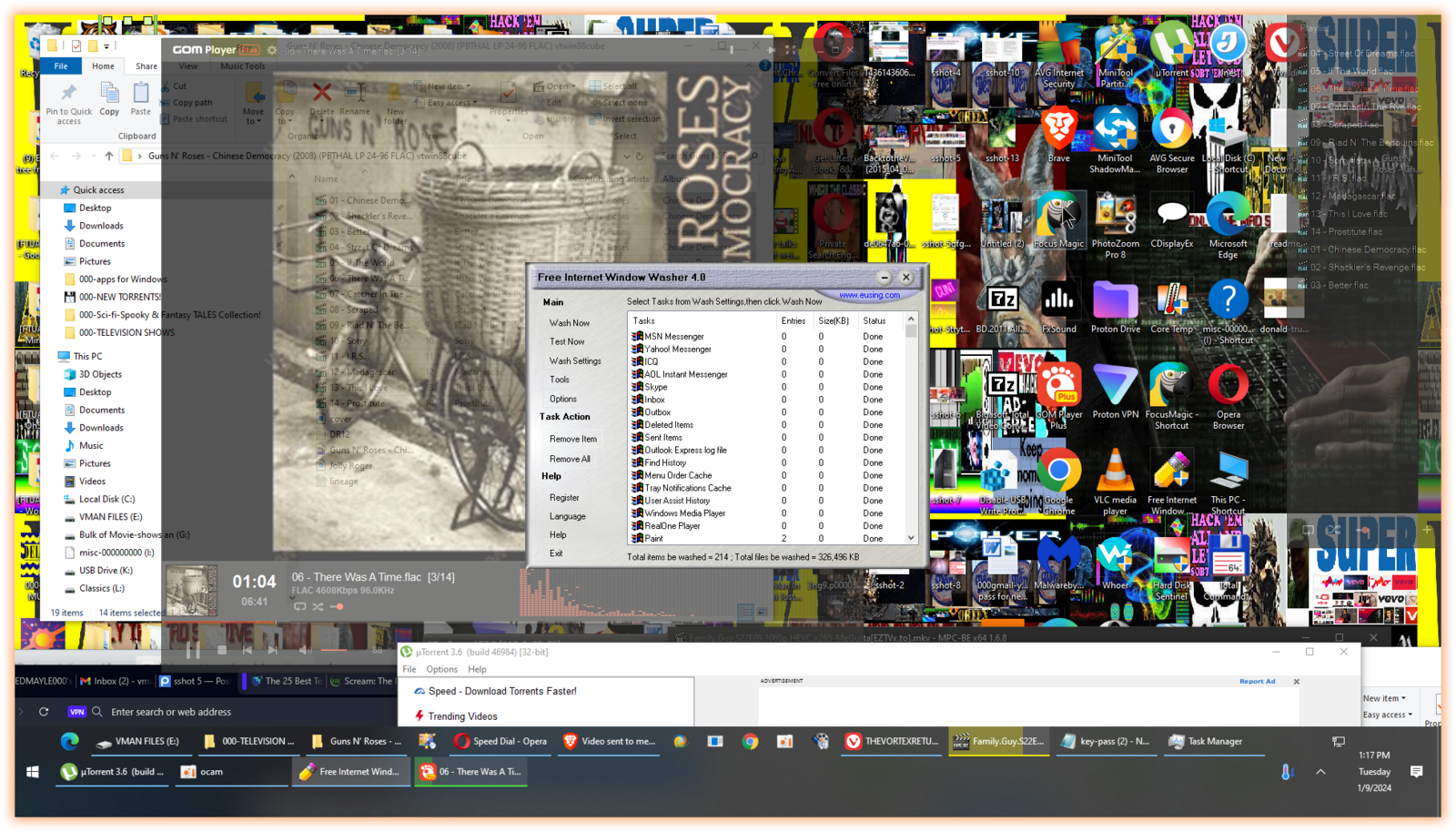Select the Focus Magic desktop icon
The image size is (1456, 832).
click(x=1058, y=220)
